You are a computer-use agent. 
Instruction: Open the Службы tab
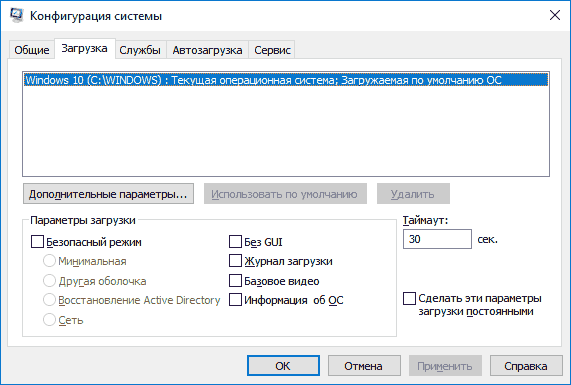(140, 50)
